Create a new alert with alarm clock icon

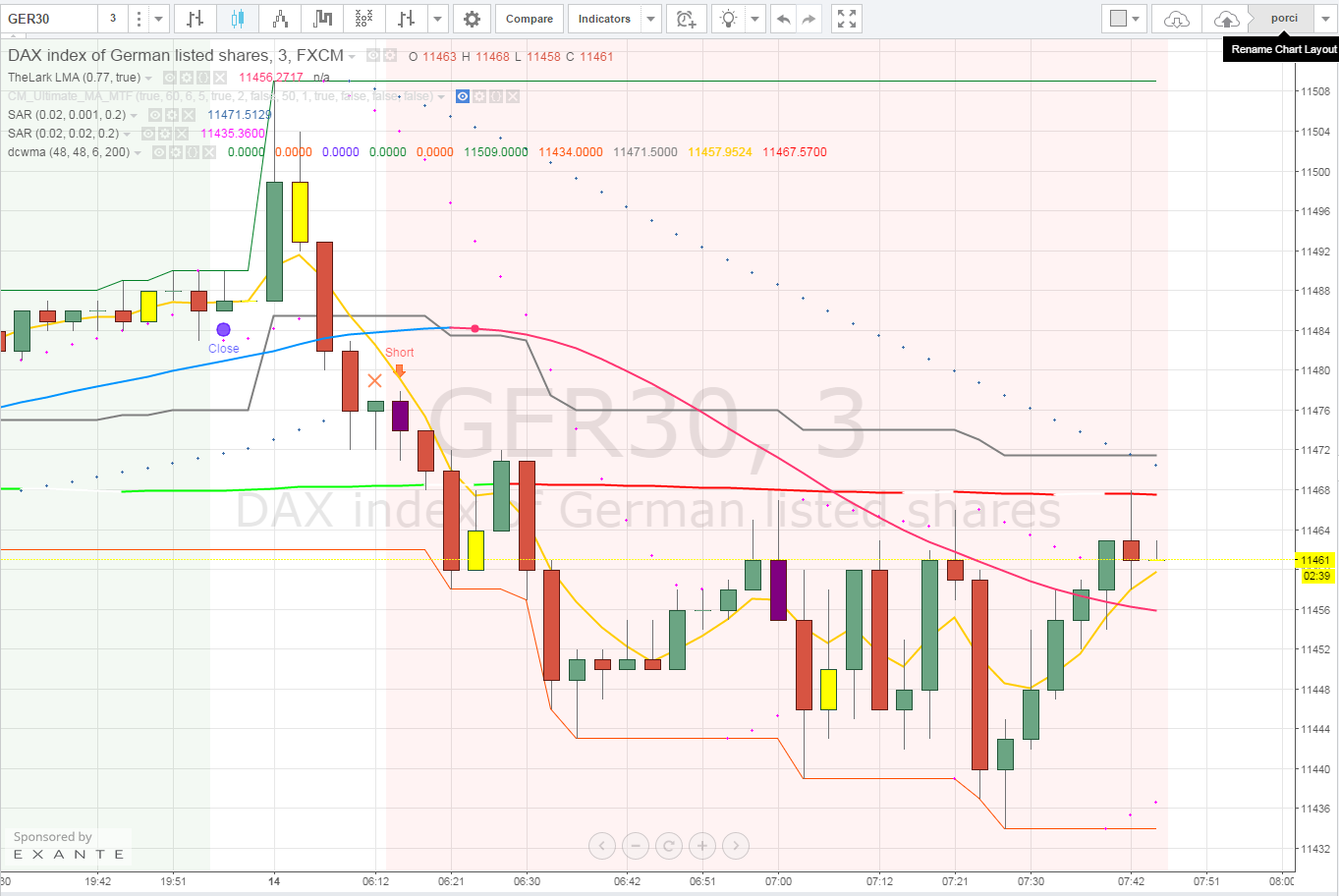686,19
